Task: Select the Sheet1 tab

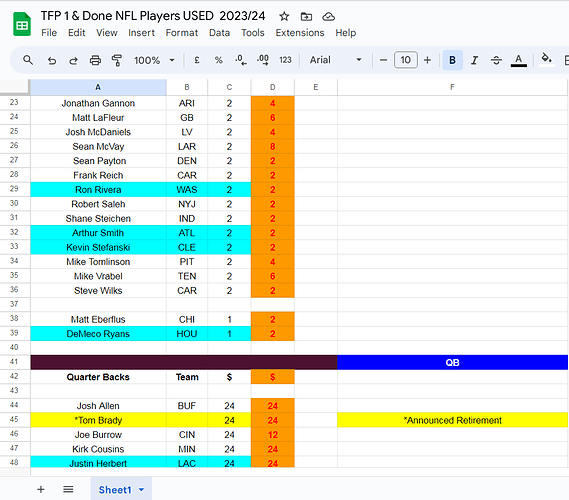Action: click(x=121, y=489)
